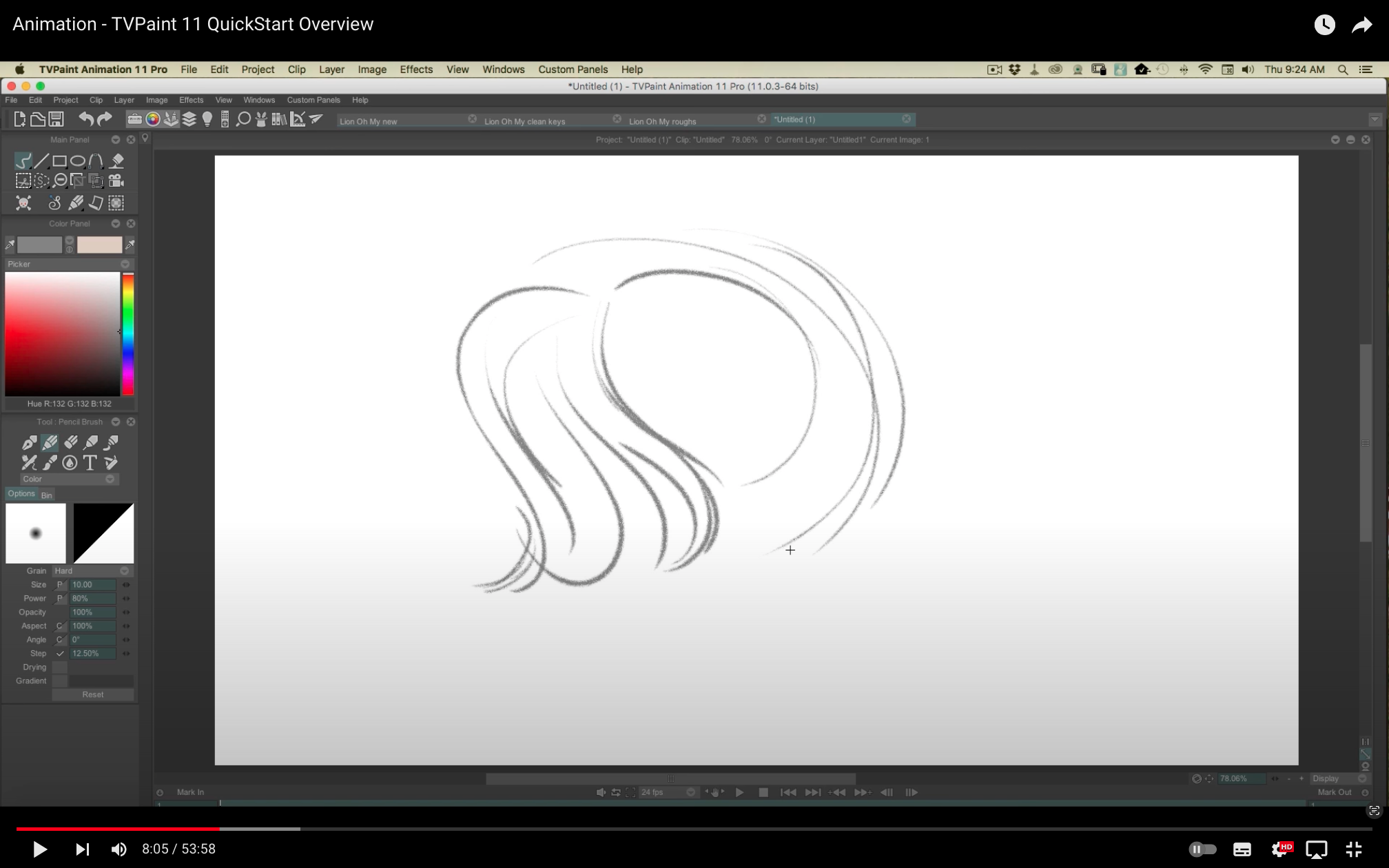Image resolution: width=1389 pixels, height=868 pixels.
Task: Select the straight Line tool
Action: click(41, 161)
